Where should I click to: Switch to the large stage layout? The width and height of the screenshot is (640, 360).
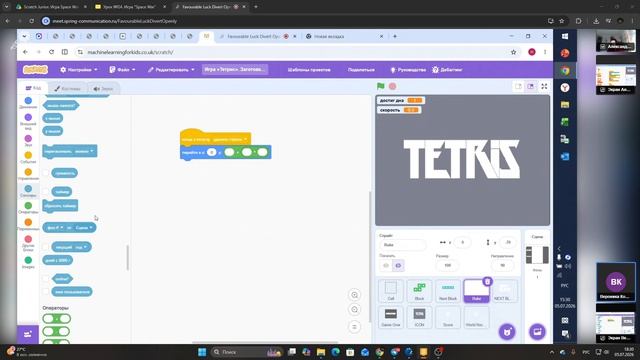(x=530, y=87)
